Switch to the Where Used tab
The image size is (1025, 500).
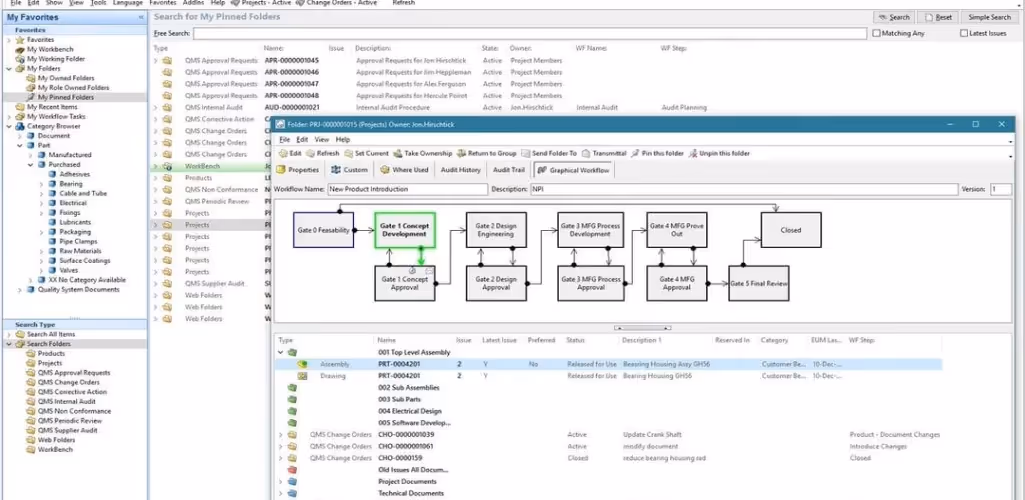[x=404, y=170]
